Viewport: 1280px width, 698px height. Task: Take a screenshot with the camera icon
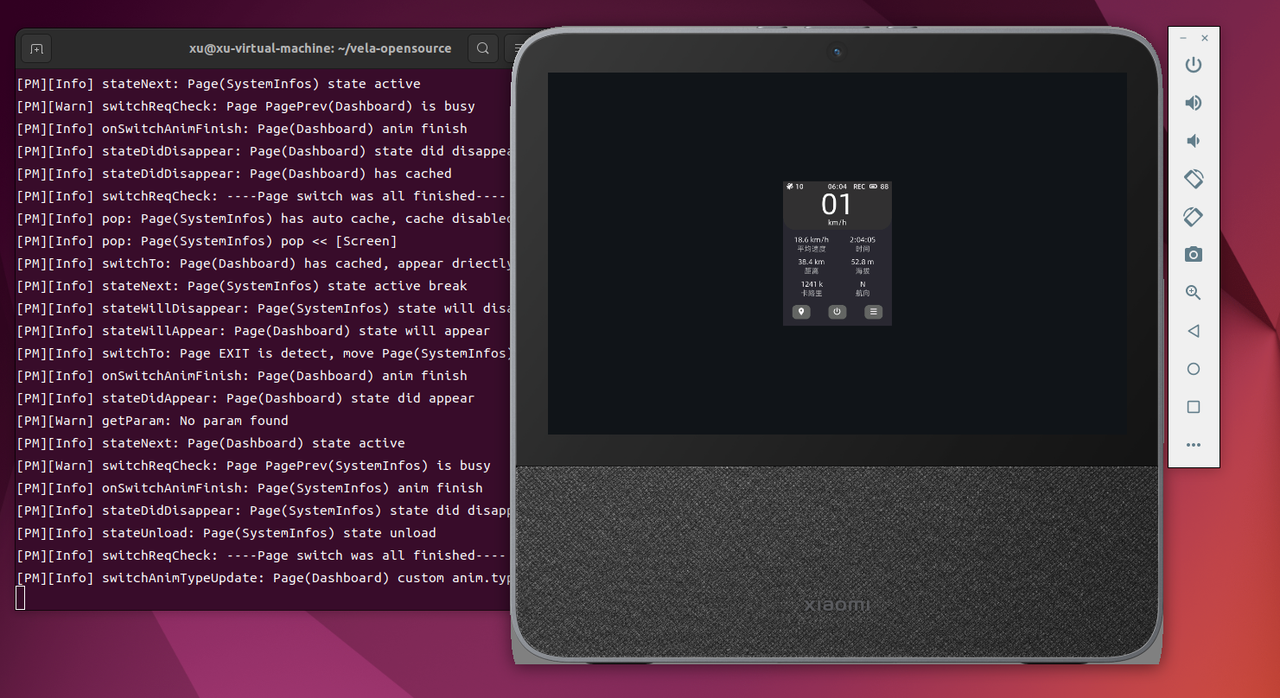pyautogui.click(x=1193, y=255)
